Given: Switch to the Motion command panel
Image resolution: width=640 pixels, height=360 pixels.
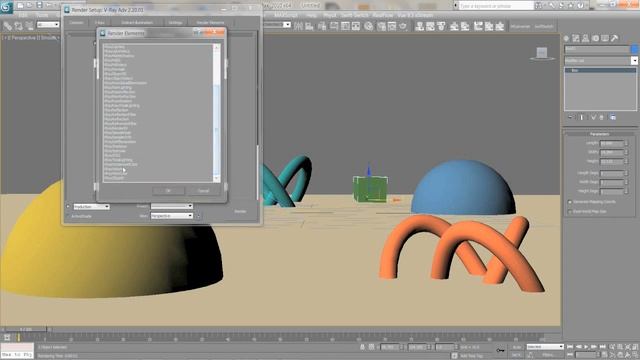Looking at the screenshot, I should click(596, 38).
